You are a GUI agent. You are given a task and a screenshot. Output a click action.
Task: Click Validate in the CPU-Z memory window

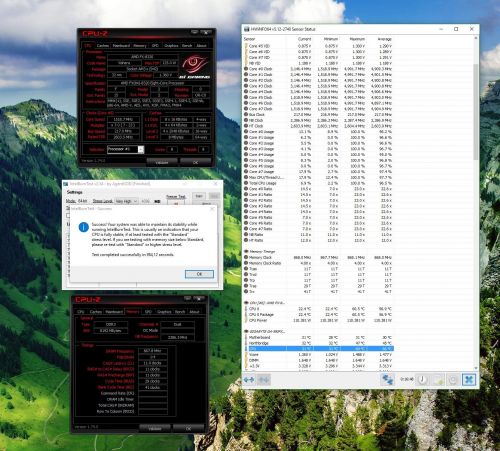[155, 428]
